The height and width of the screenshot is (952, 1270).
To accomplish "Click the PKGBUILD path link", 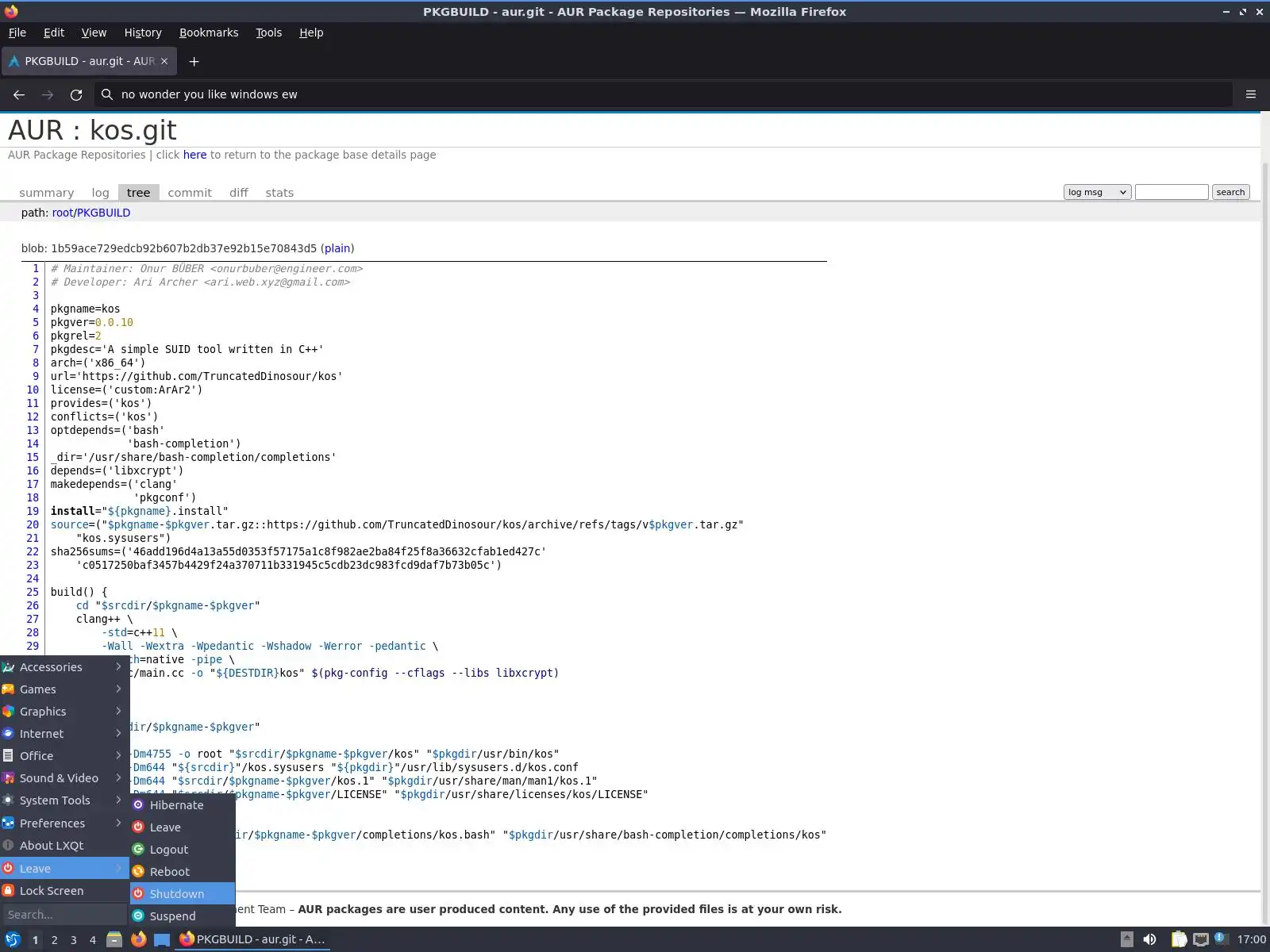I will pyautogui.click(x=103, y=213).
